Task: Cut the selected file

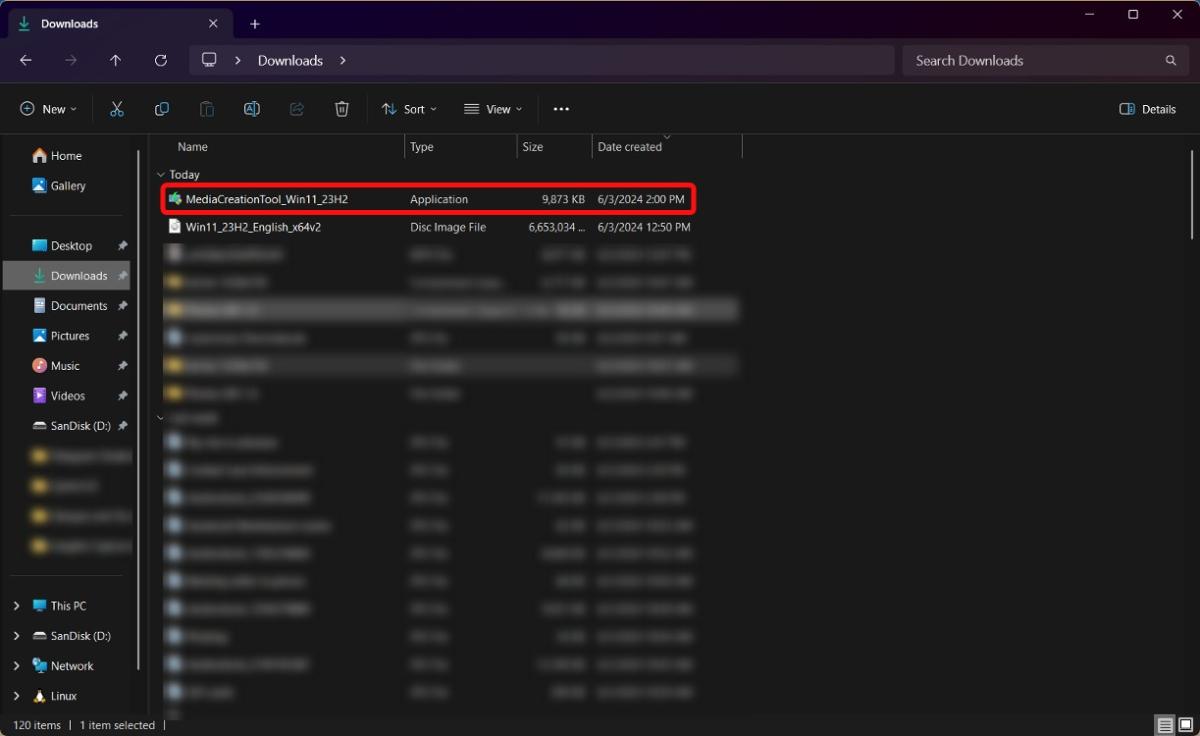Action: [116, 109]
